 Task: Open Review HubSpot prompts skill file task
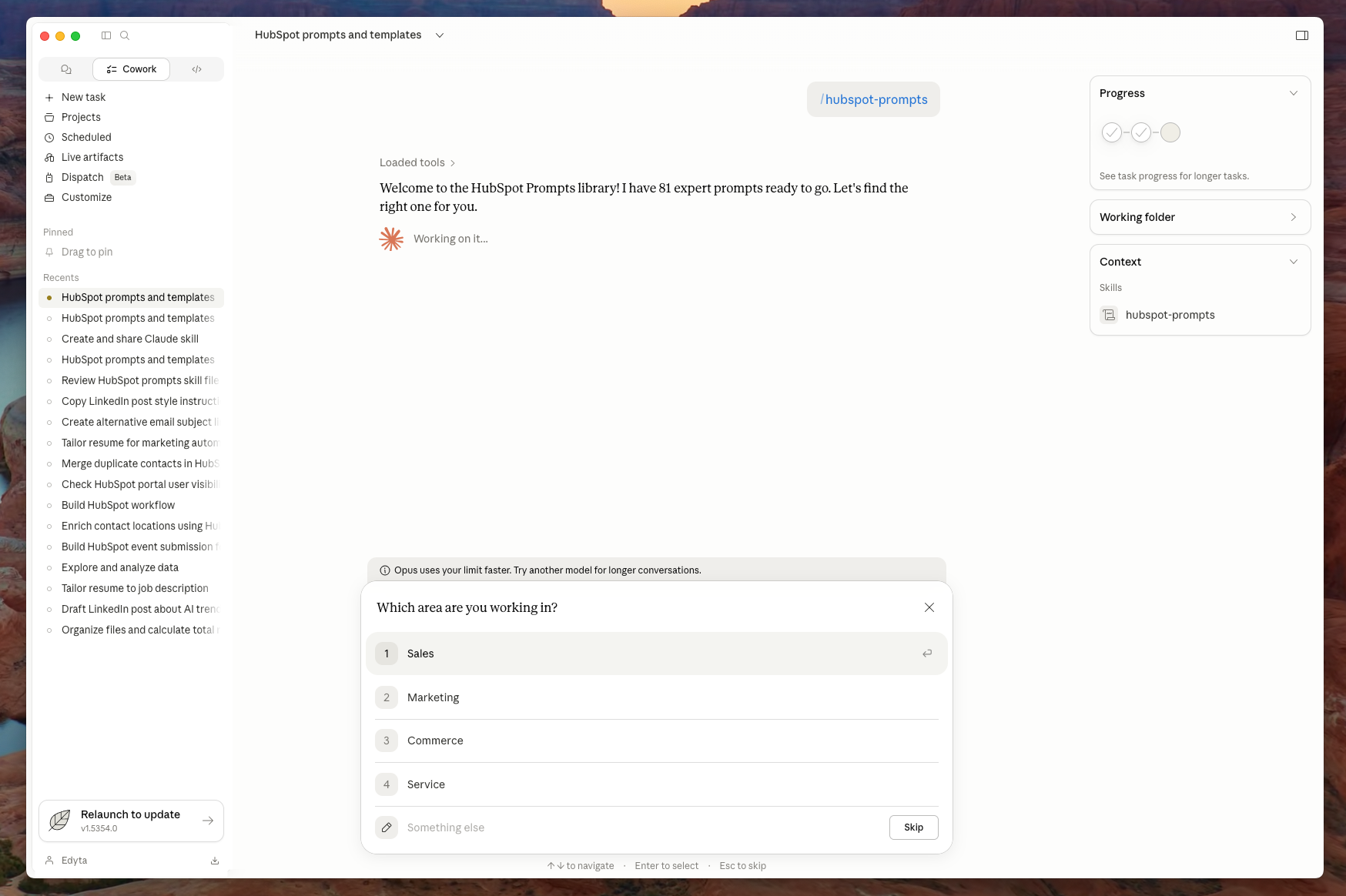(131, 380)
